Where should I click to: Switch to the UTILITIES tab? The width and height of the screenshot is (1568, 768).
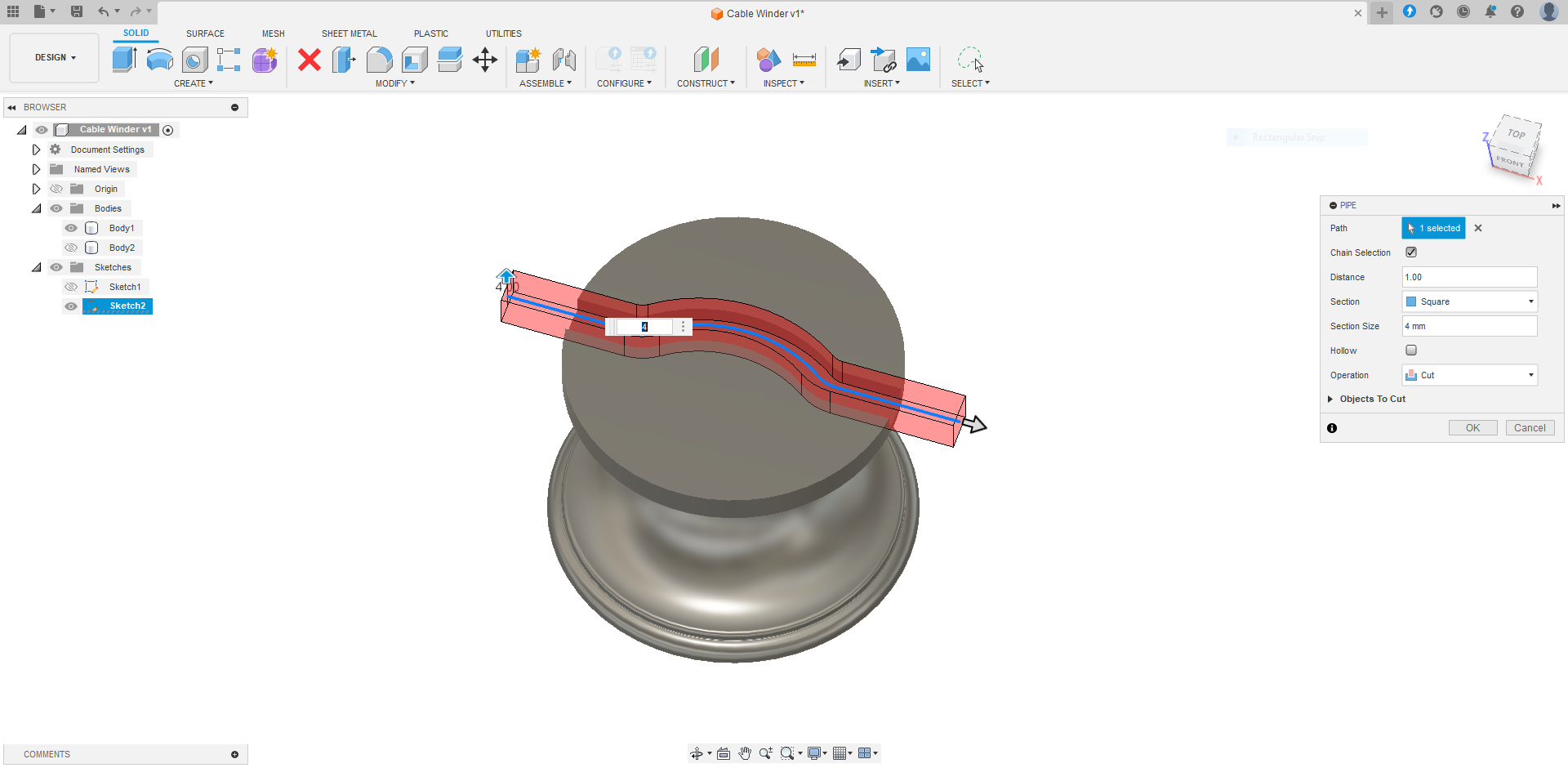(504, 33)
